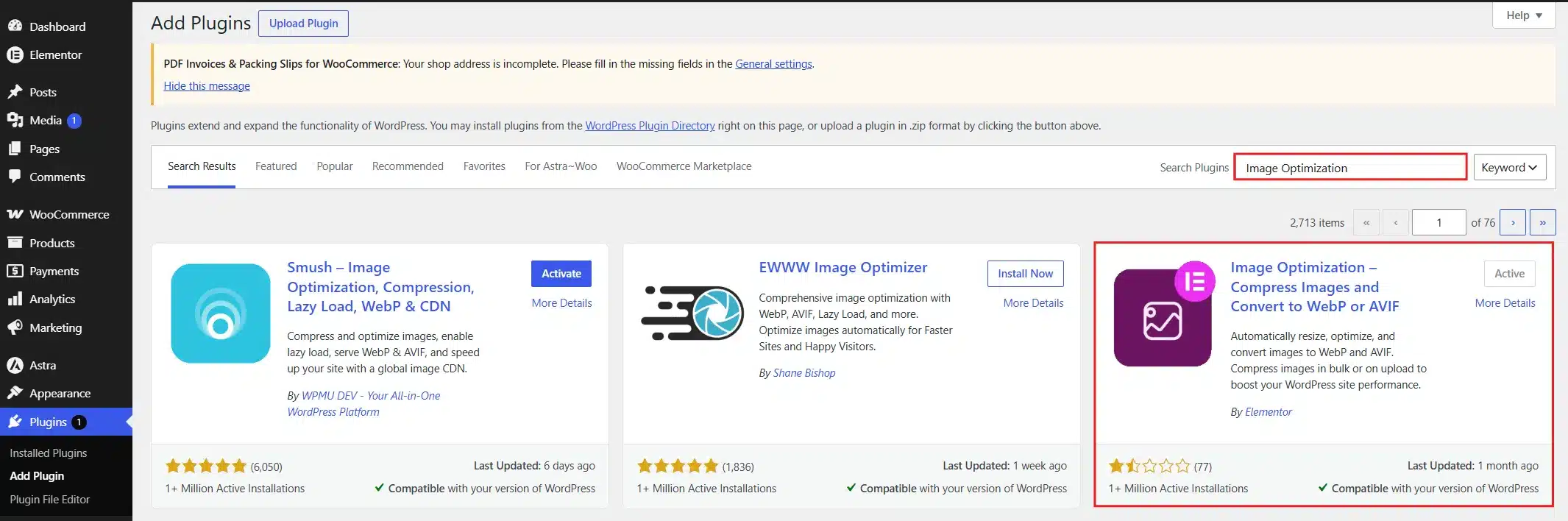
Task: Click the Smush plugin logo thumbnail
Action: click(221, 313)
